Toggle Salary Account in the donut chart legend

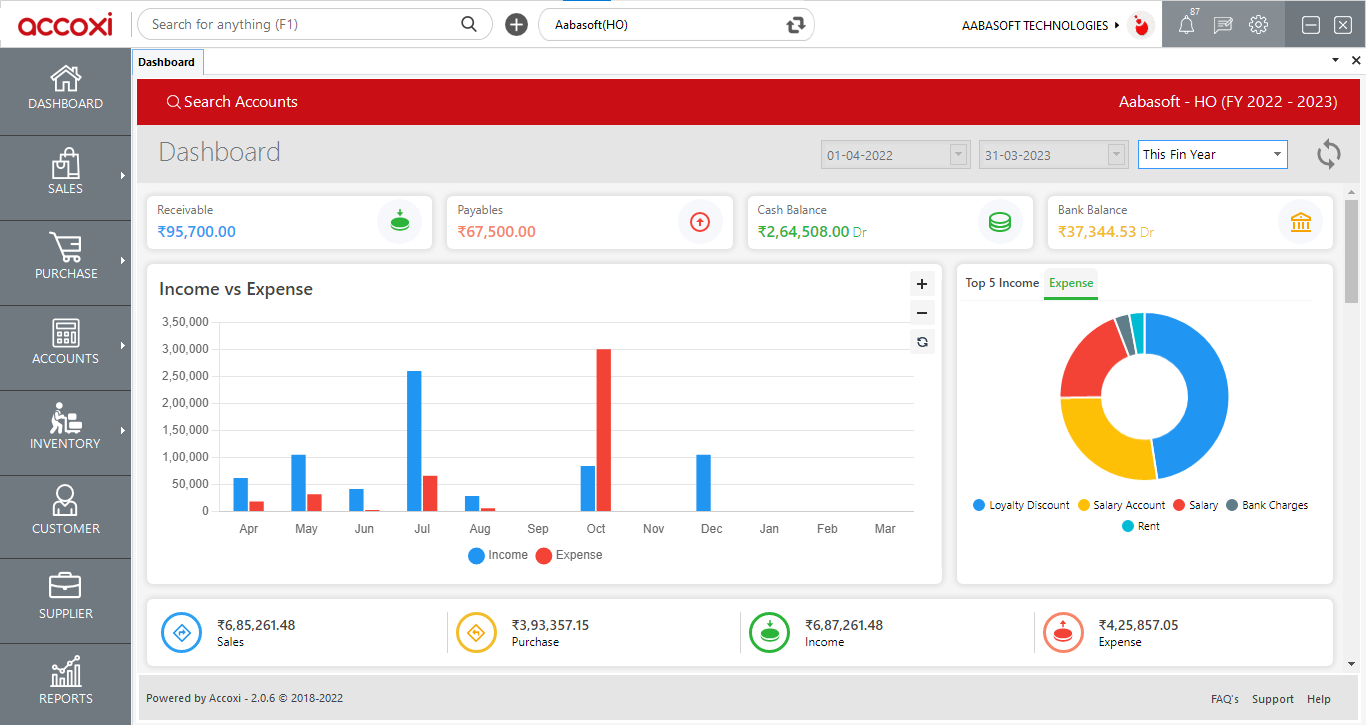tap(1122, 505)
